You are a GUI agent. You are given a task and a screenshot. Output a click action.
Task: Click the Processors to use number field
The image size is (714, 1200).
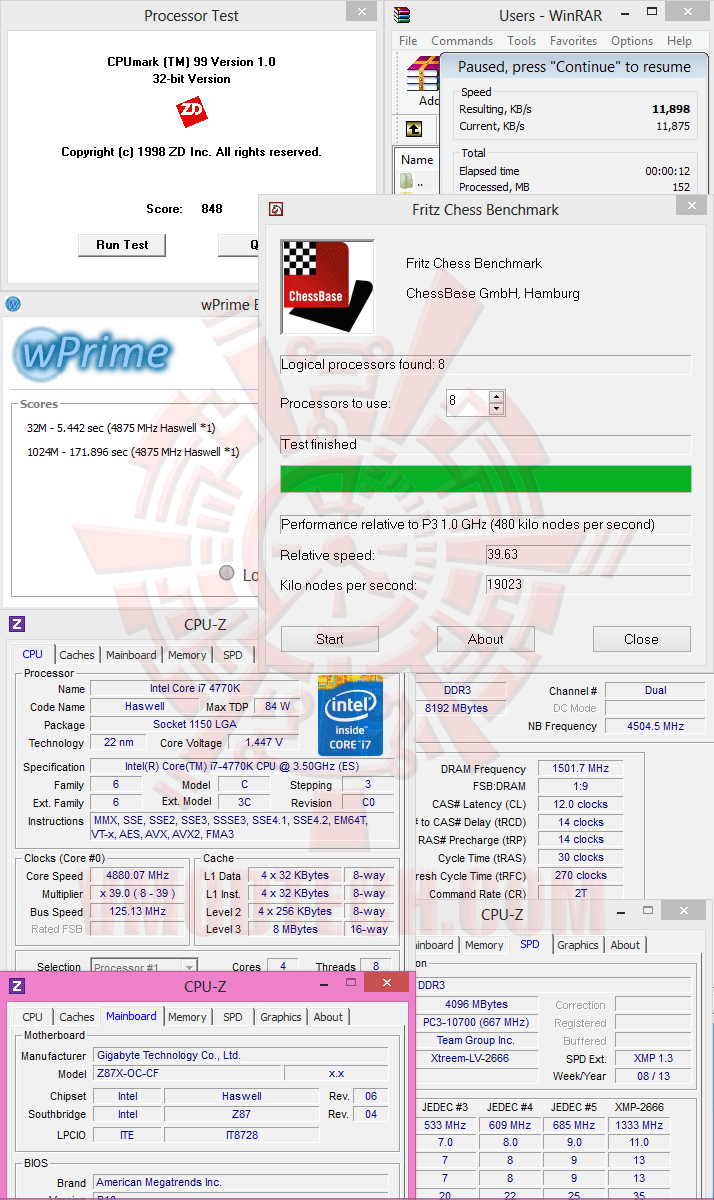(x=467, y=403)
